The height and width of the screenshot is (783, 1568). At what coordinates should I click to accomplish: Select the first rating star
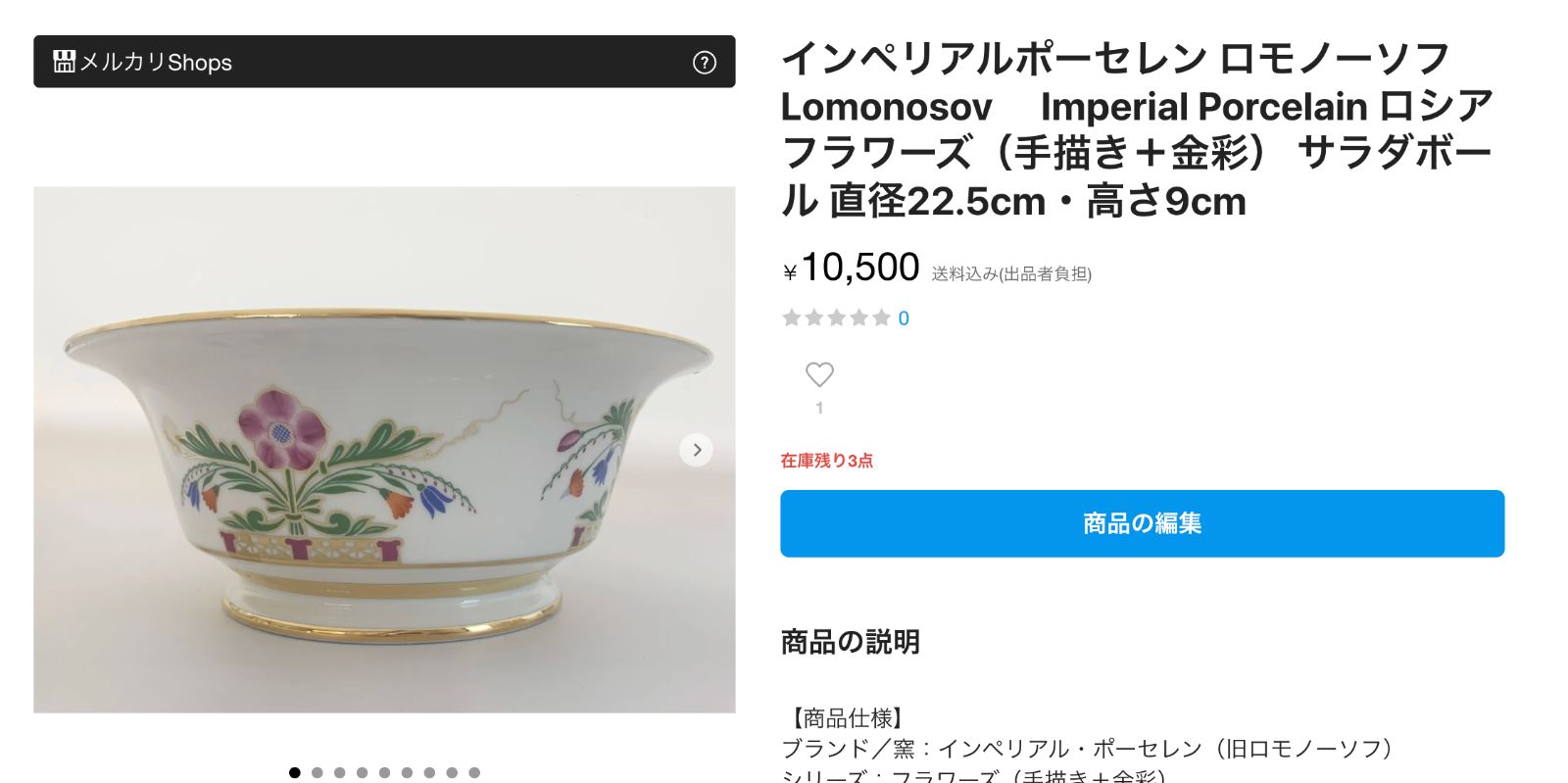[792, 318]
